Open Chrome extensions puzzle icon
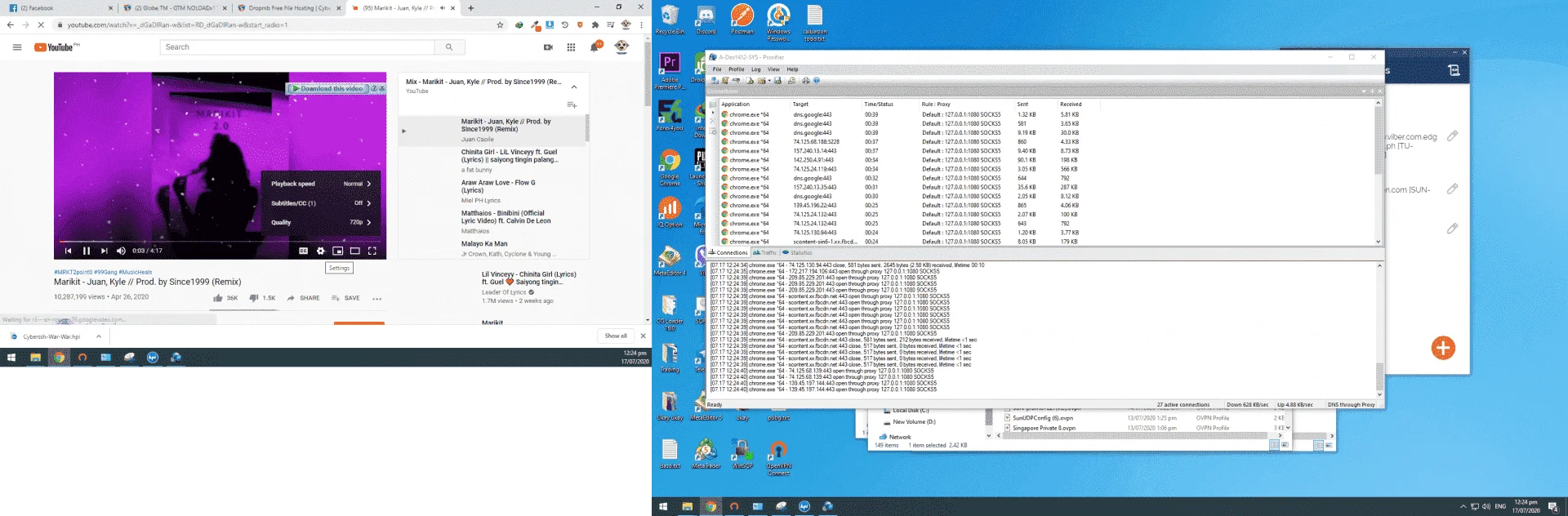 pos(595,24)
